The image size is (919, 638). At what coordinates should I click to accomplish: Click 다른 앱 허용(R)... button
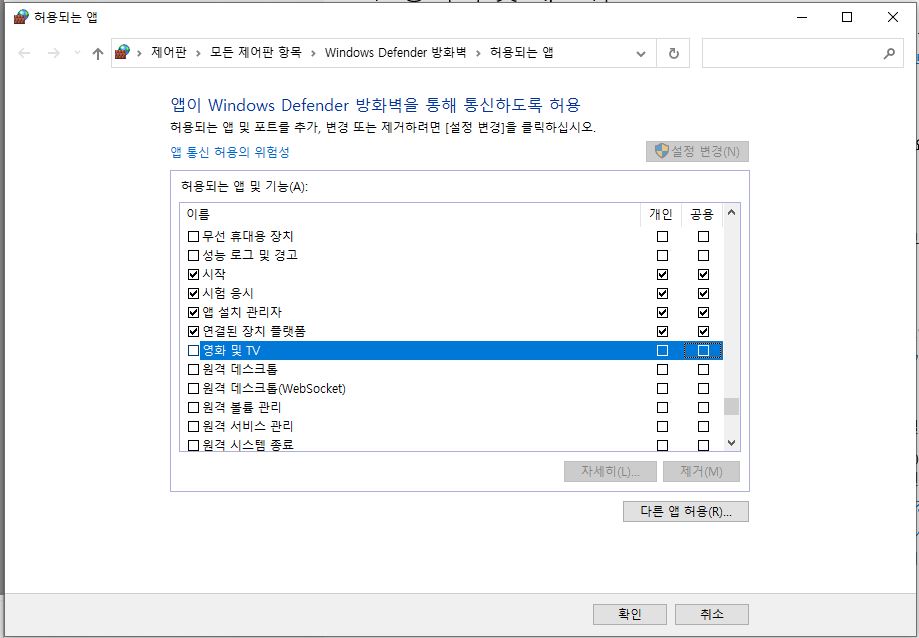tap(686, 511)
